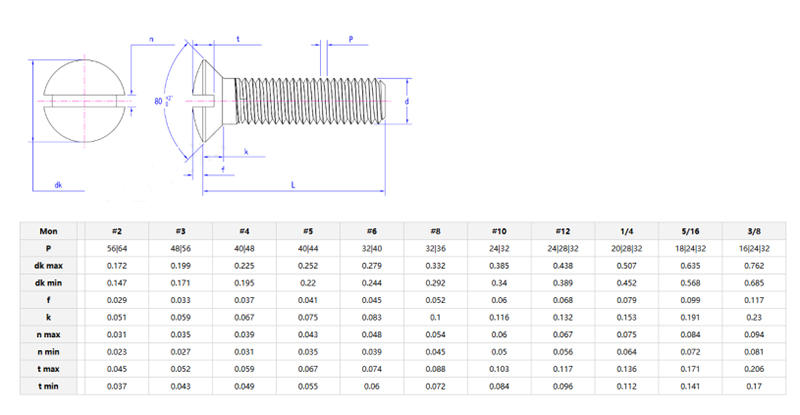Select the 0.762 dk max cell
Screen dimensions: 800x415
[753, 265]
